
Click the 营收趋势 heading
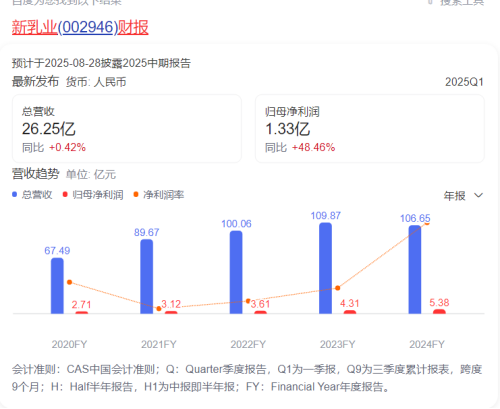36,174
